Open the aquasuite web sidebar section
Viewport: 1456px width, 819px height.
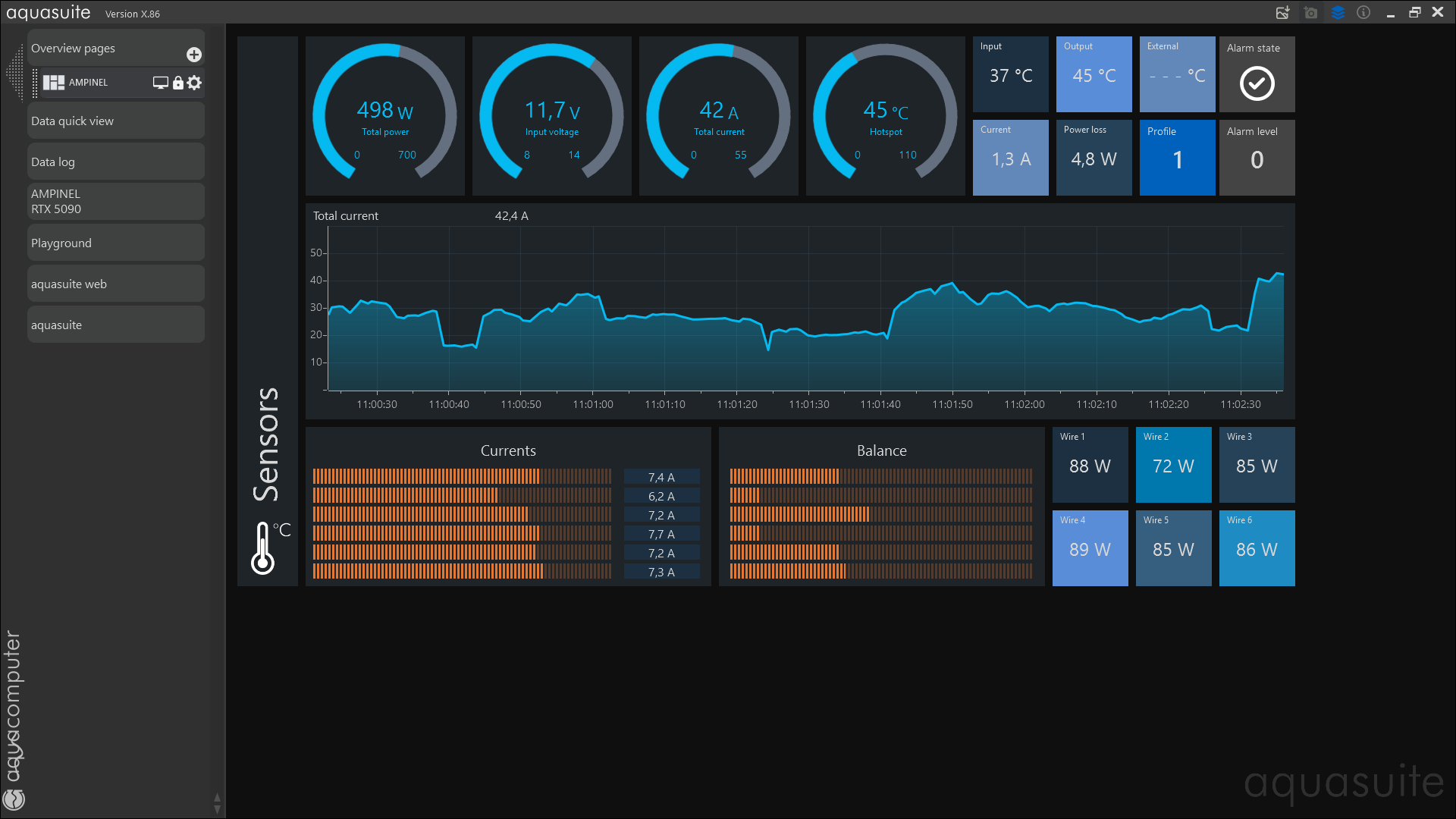pos(115,284)
